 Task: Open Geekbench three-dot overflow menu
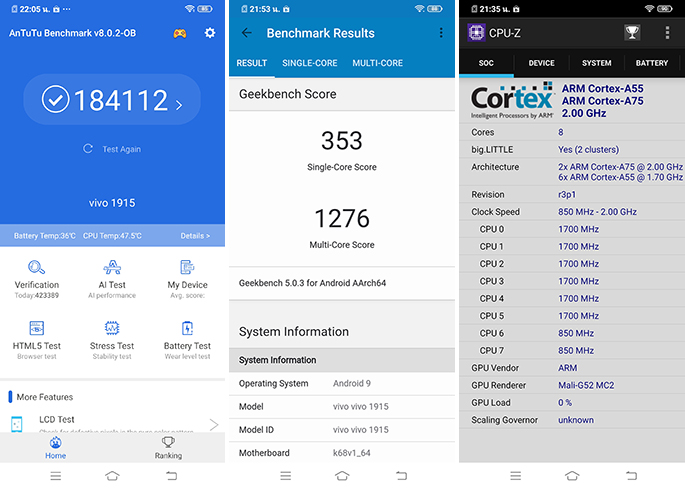click(441, 33)
